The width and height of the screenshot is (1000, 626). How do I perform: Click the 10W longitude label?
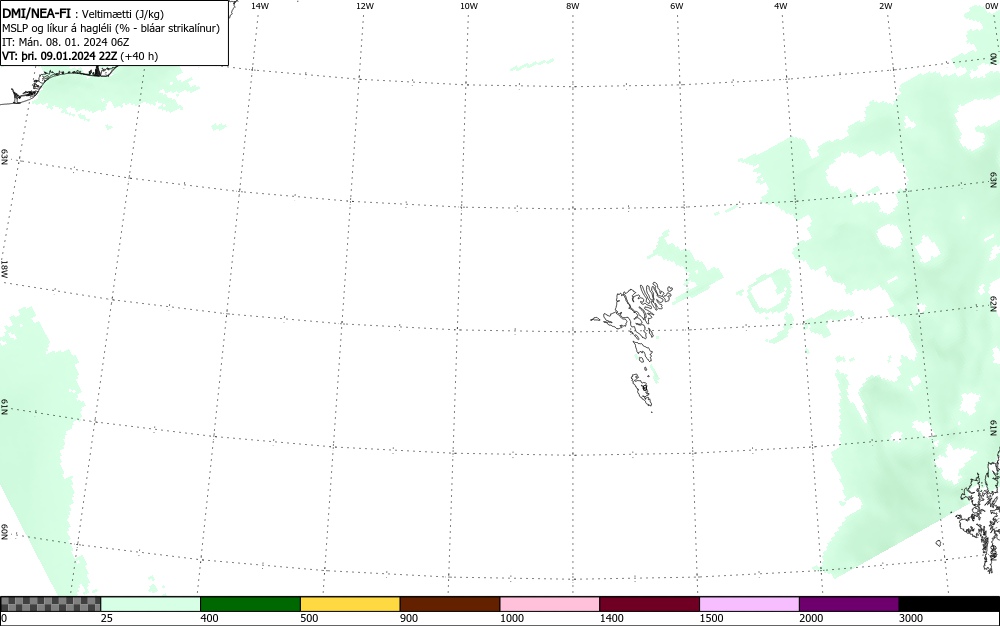point(469,6)
